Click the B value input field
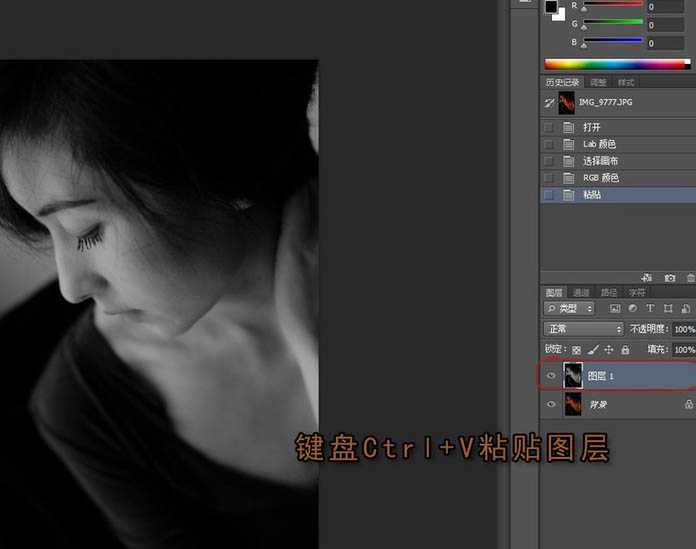 point(665,43)
